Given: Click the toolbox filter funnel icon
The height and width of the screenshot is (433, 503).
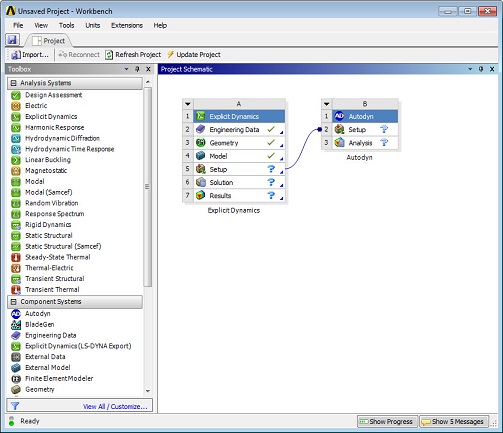Looking at the screenshot, I should [x=15, y=406].
